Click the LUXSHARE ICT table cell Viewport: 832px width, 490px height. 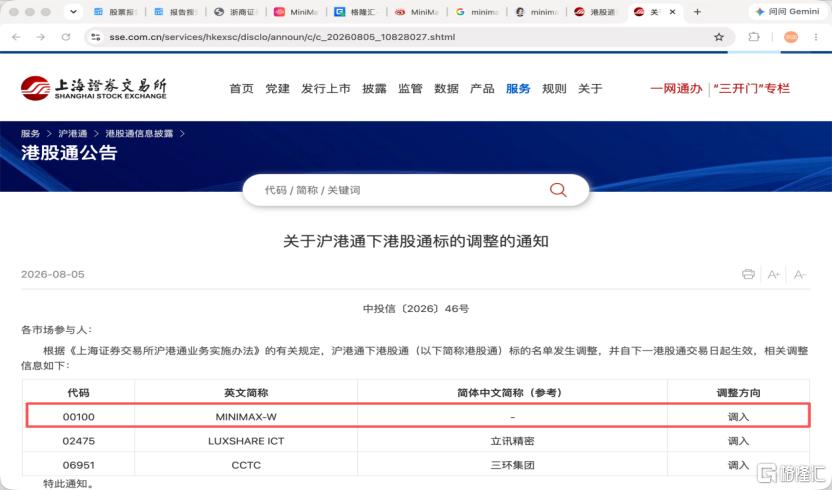click(246, 441)
